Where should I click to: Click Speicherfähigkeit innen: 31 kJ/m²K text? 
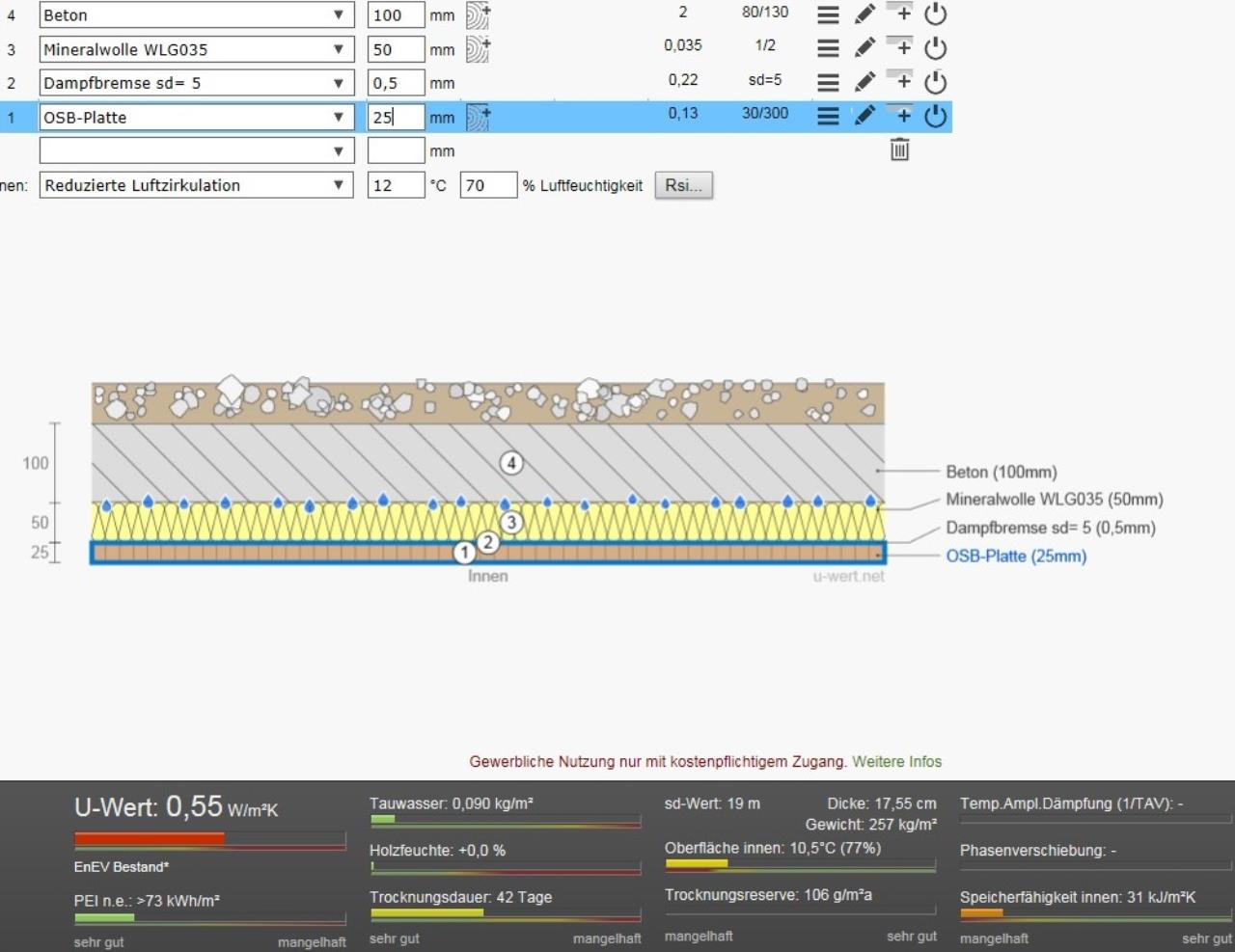pos(1078,897)
